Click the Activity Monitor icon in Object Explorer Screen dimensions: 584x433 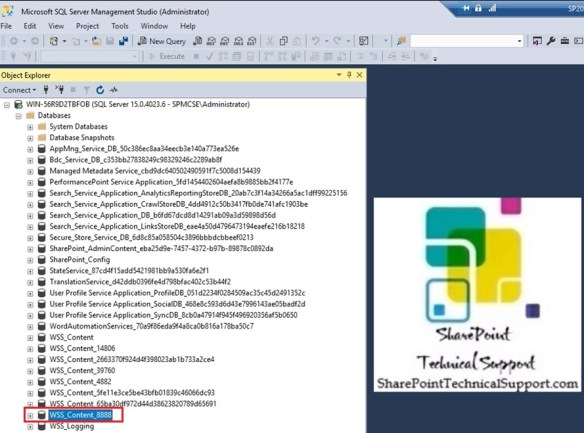(x=114, y=90)
